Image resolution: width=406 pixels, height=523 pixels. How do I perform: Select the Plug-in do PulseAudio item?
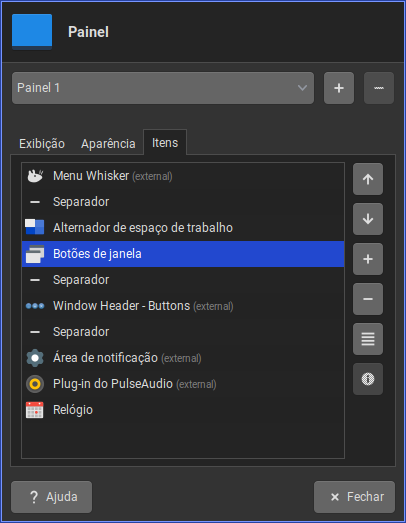pos(183,384)
